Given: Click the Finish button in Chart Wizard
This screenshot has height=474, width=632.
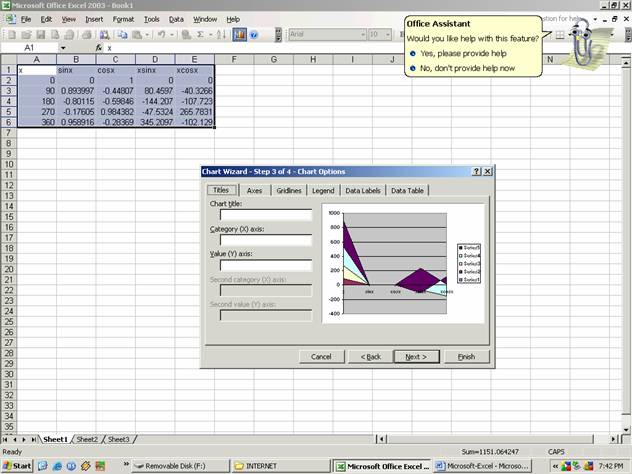Looking at the screenshot, I should tap(466, 357).
